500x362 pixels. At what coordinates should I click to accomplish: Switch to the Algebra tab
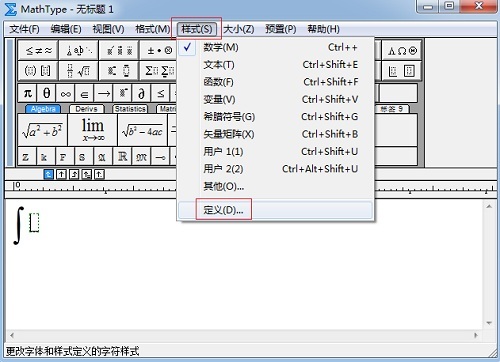pos(43,109)
